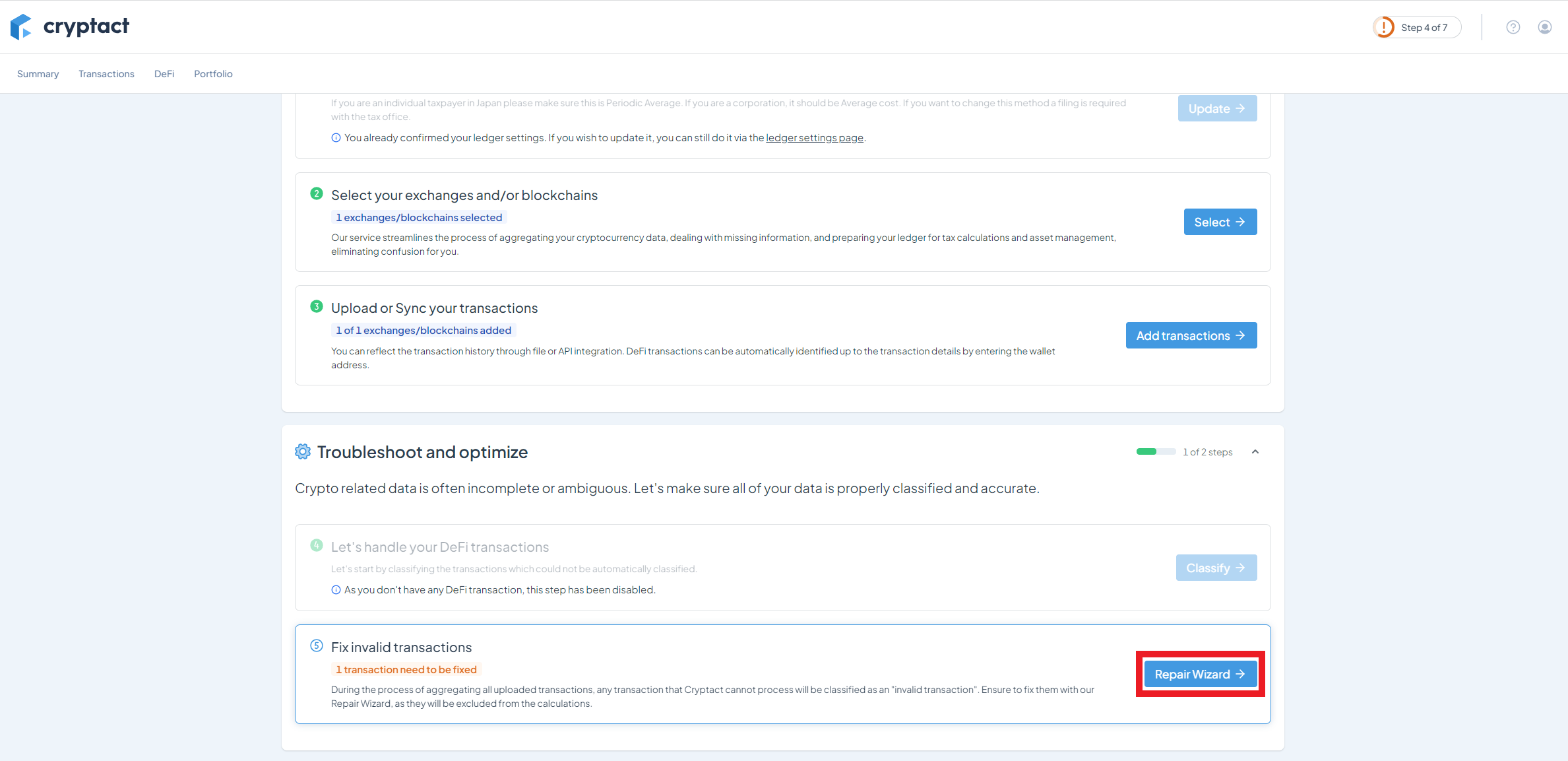Click the transaction need to be fixed tag
This screenshot has height=761, width=1568.
(x=406, y=669)
